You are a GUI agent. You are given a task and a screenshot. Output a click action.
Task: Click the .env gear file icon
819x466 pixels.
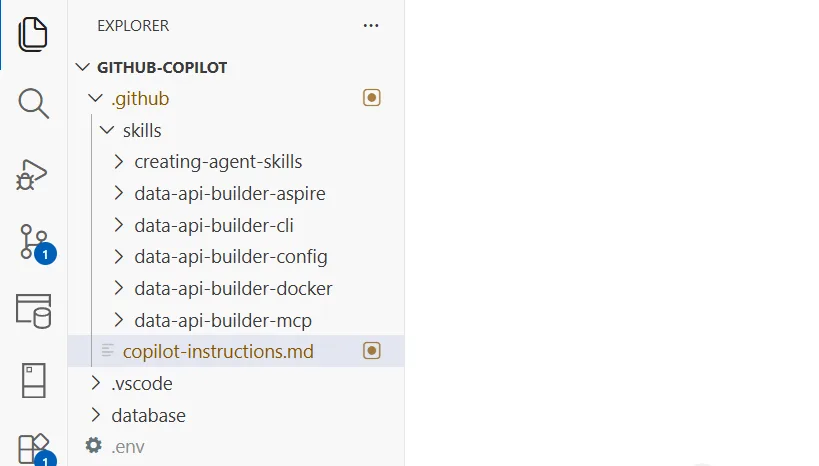pos(94,446)
